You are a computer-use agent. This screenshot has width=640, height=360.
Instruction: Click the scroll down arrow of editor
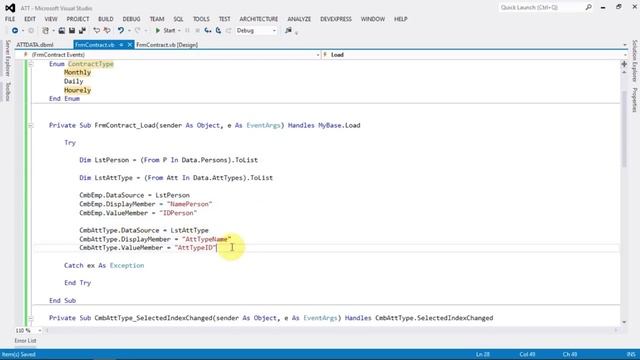(x=624, y=322)
